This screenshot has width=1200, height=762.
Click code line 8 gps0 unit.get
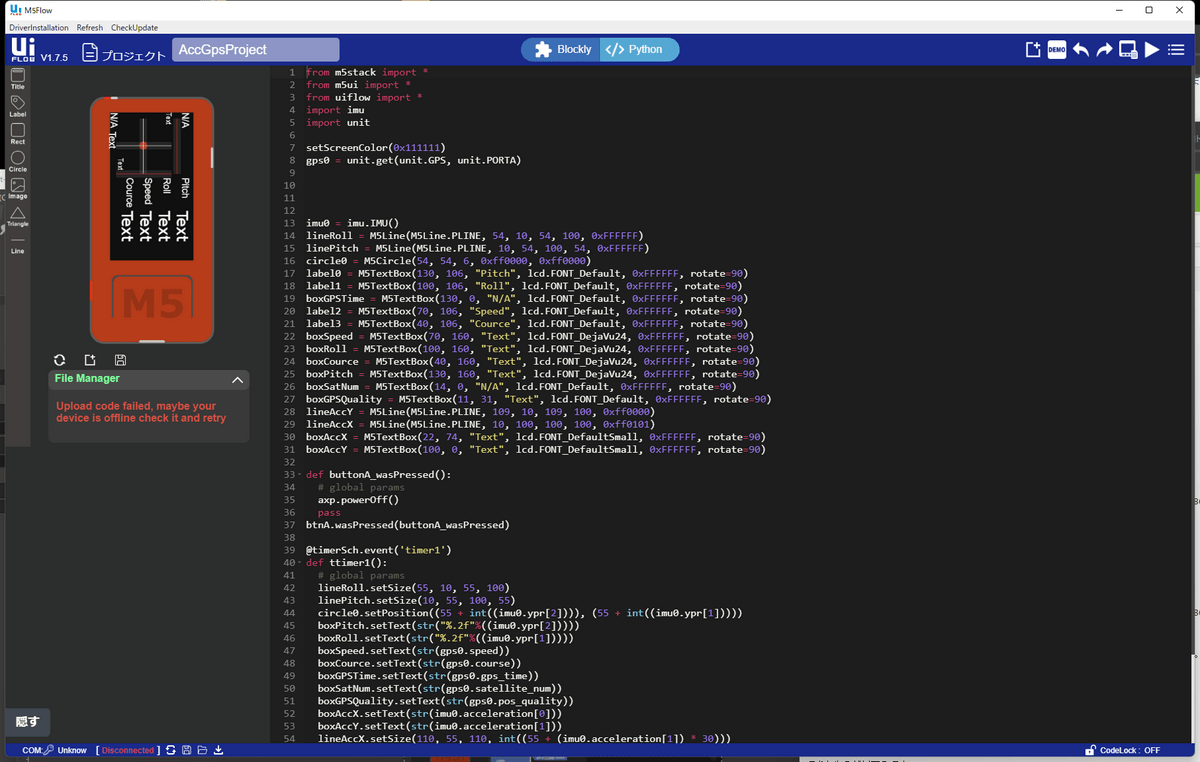[x=413, y=160]
